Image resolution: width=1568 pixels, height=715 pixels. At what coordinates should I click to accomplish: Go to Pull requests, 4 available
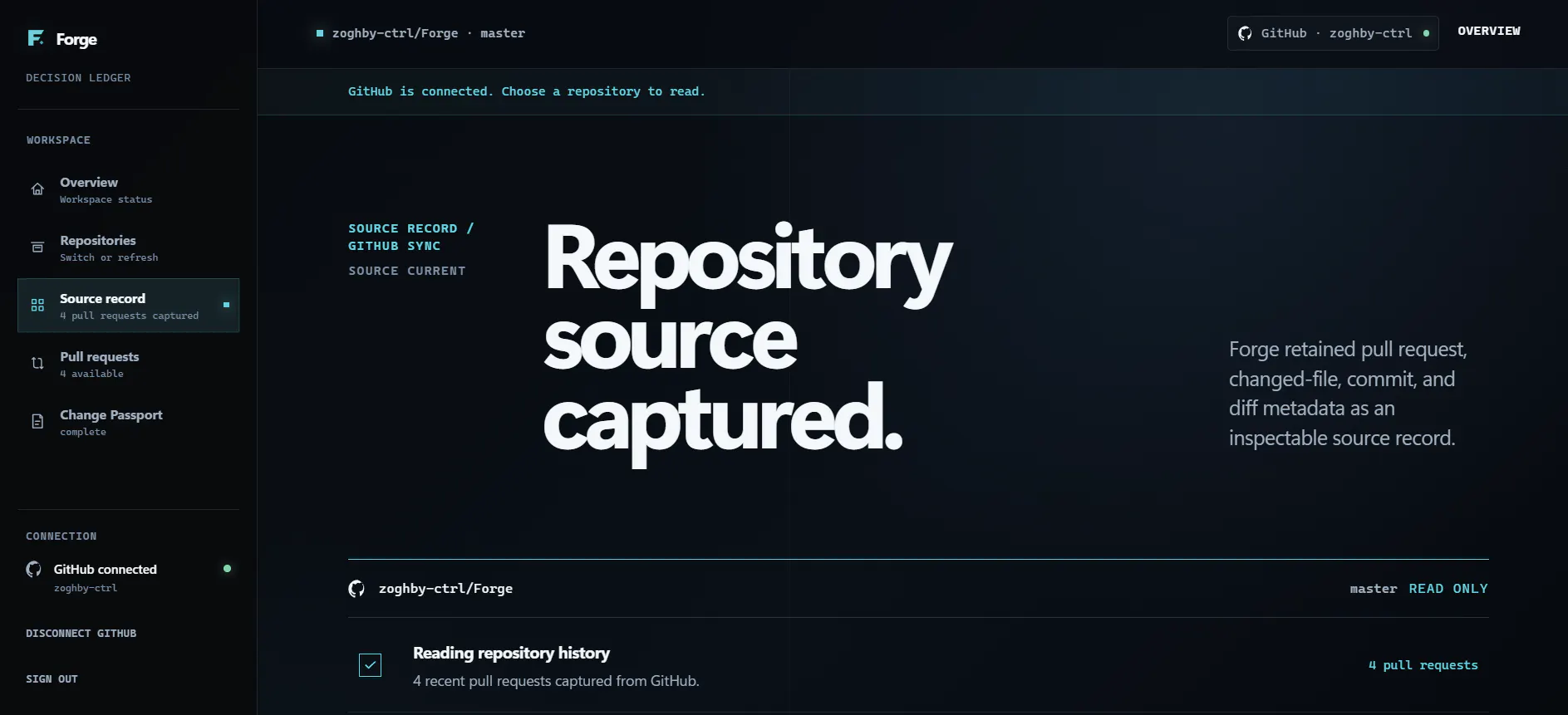pyautogui.click(x=128, y=364)
